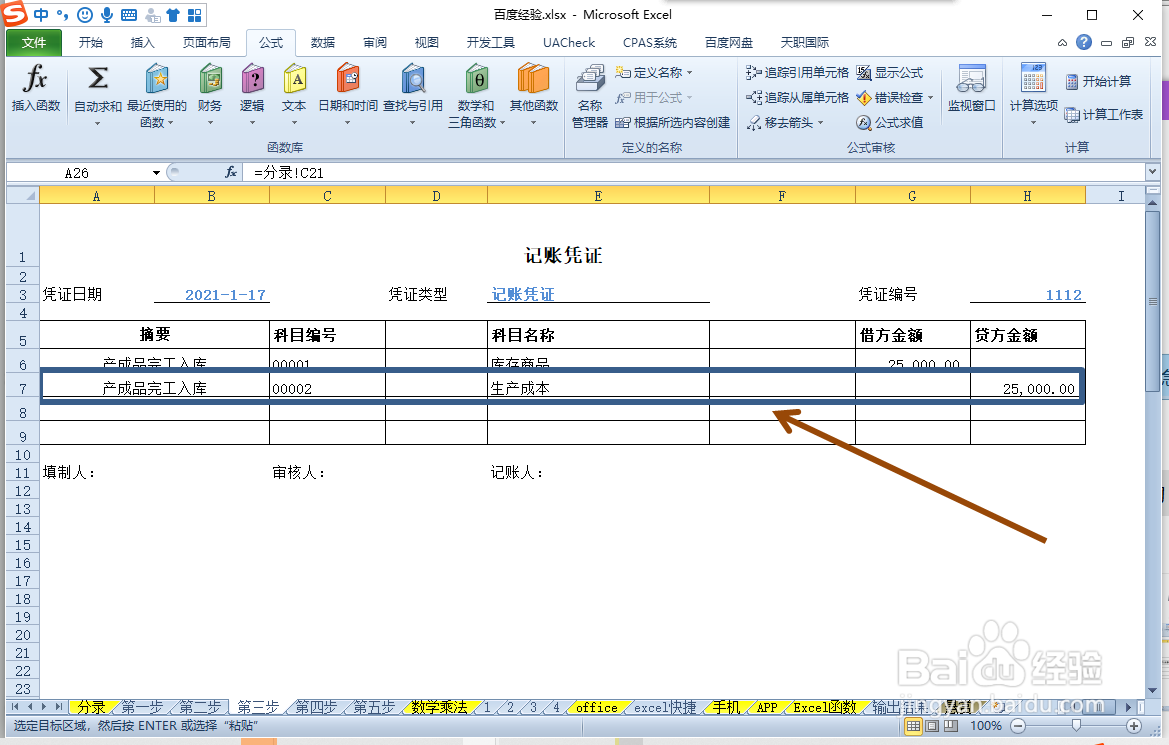1169x745 pixels.
Task: Click the zoom in plus button
Action: pyautogui.click(x=1134, y=726)
